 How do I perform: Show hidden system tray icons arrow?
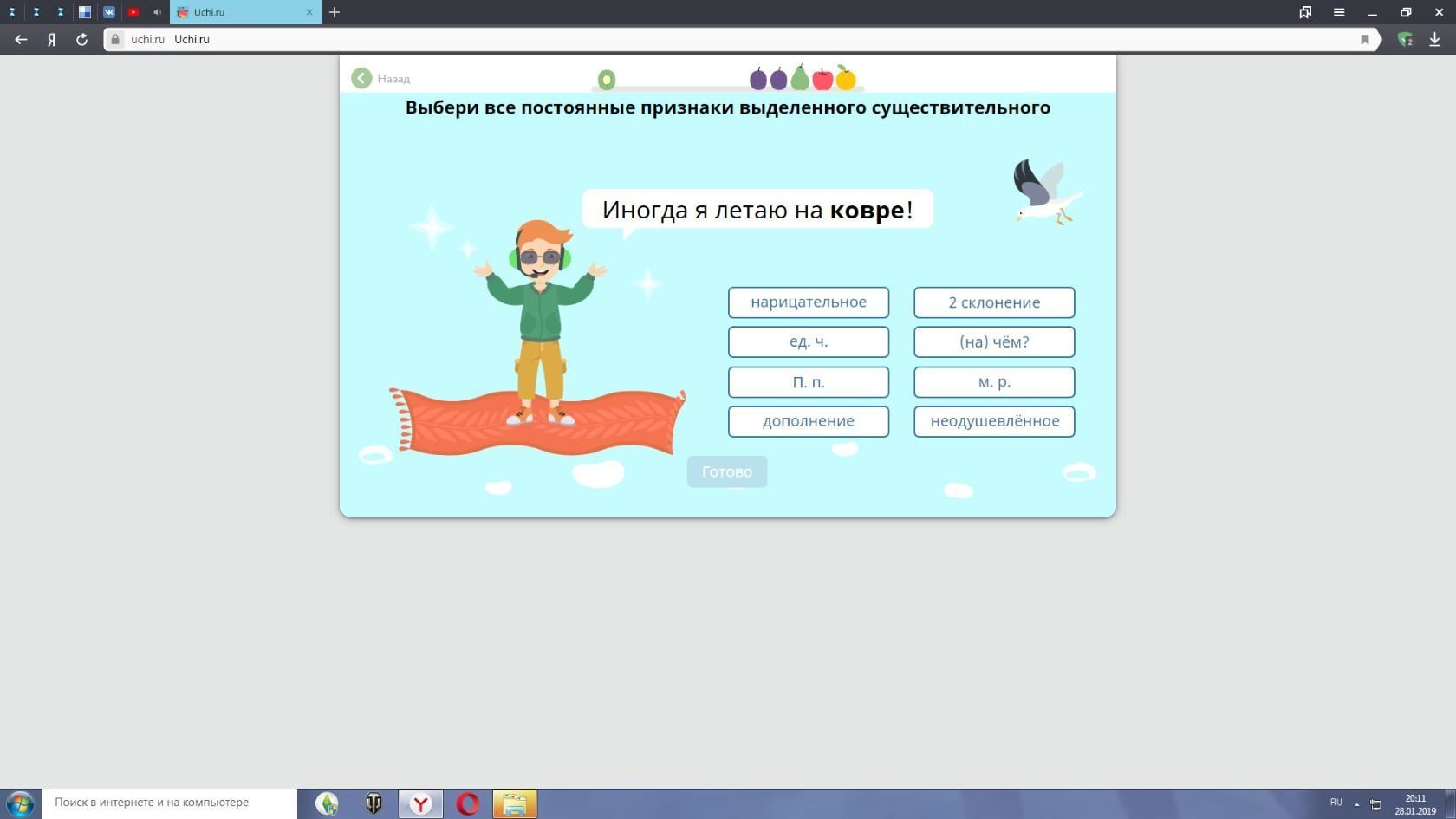coord(1356,803)
